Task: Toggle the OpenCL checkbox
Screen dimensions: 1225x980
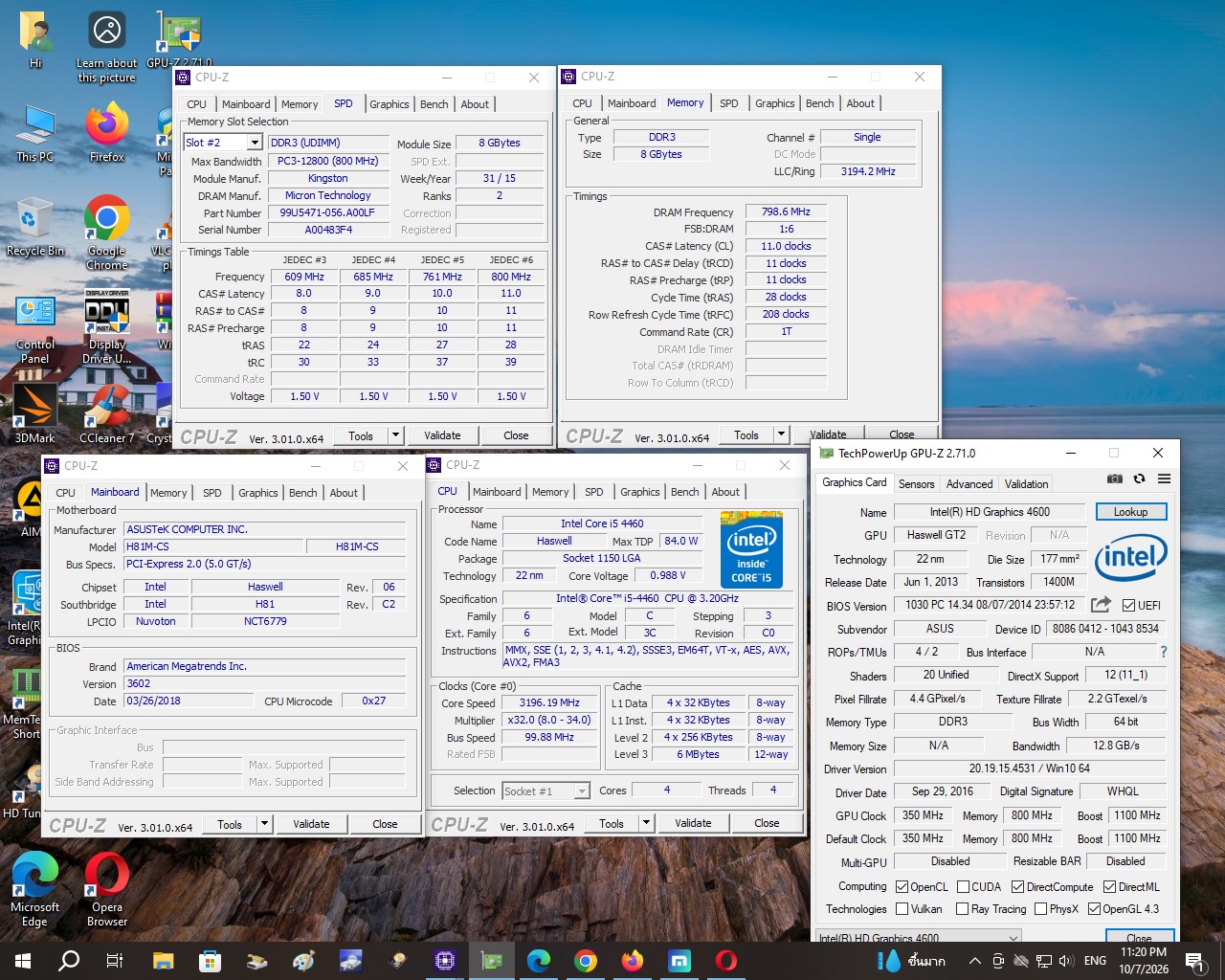Action: coord(902,887)
